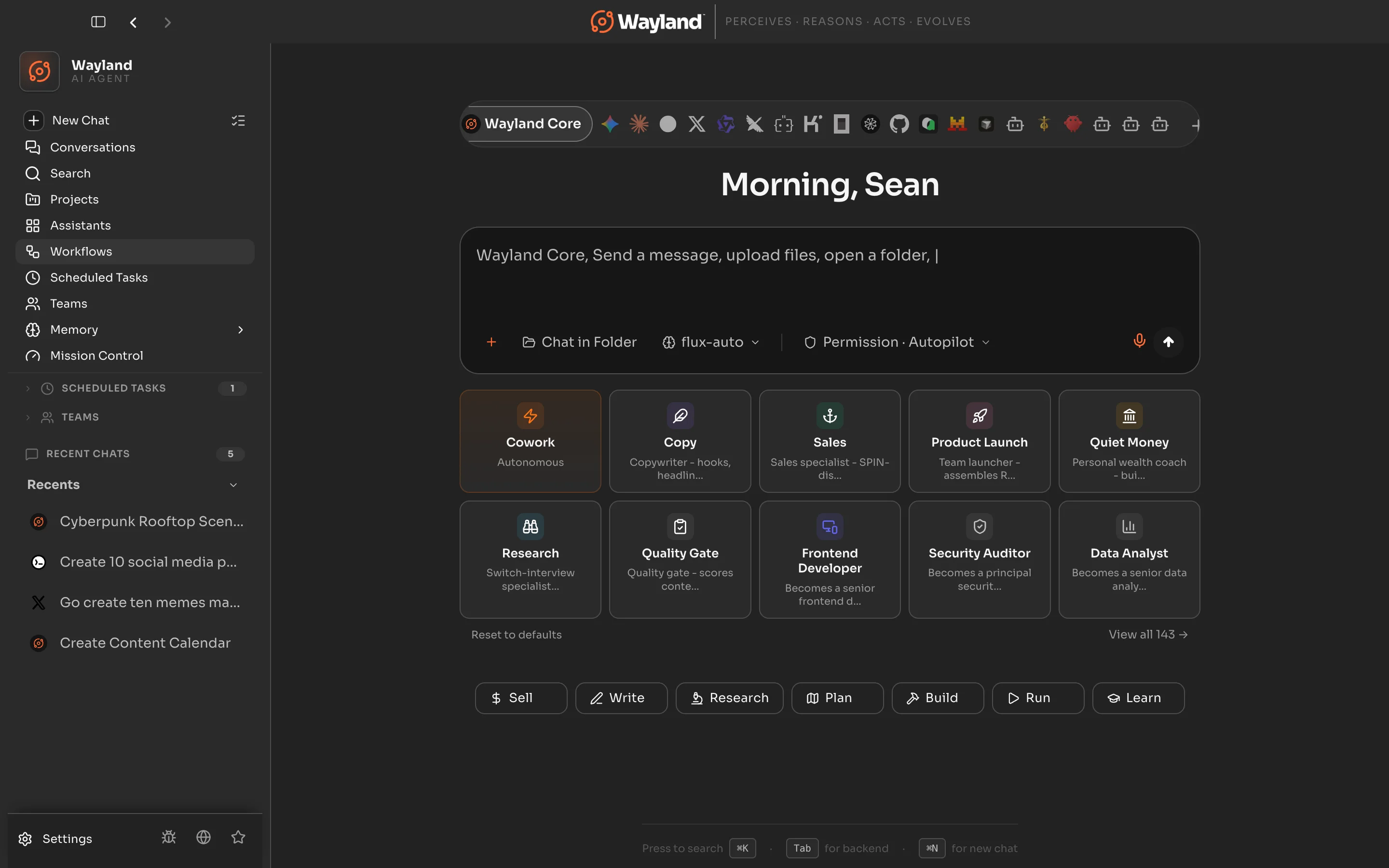
Task: Select the white bird backend icon
Action: coord(755,124)
